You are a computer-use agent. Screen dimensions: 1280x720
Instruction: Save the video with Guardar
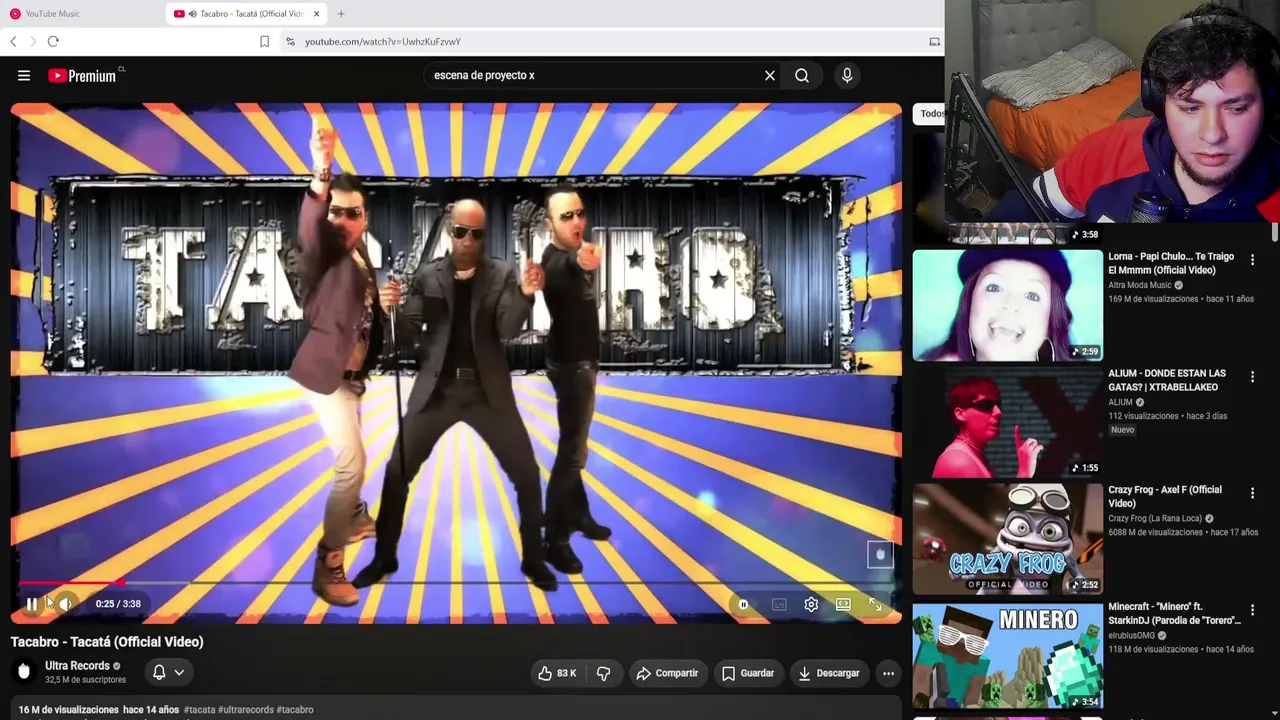pos(748,673)
